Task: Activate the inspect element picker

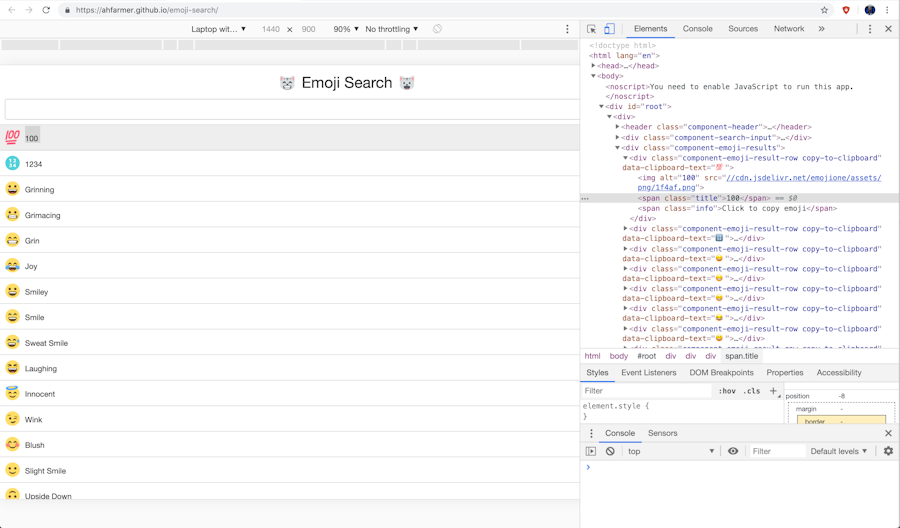Action: pos(591,29)
